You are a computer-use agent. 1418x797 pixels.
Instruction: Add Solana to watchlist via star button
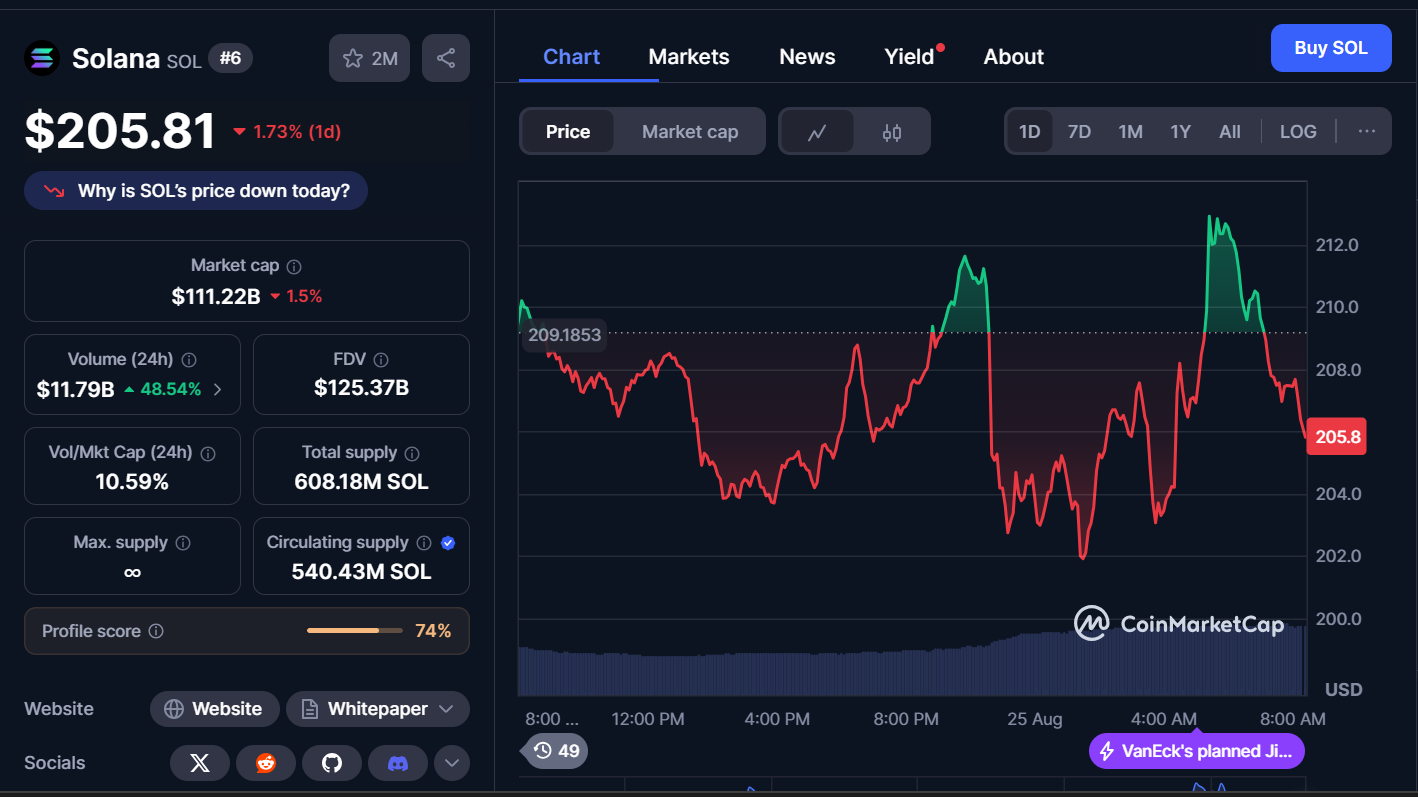point(369,58)
